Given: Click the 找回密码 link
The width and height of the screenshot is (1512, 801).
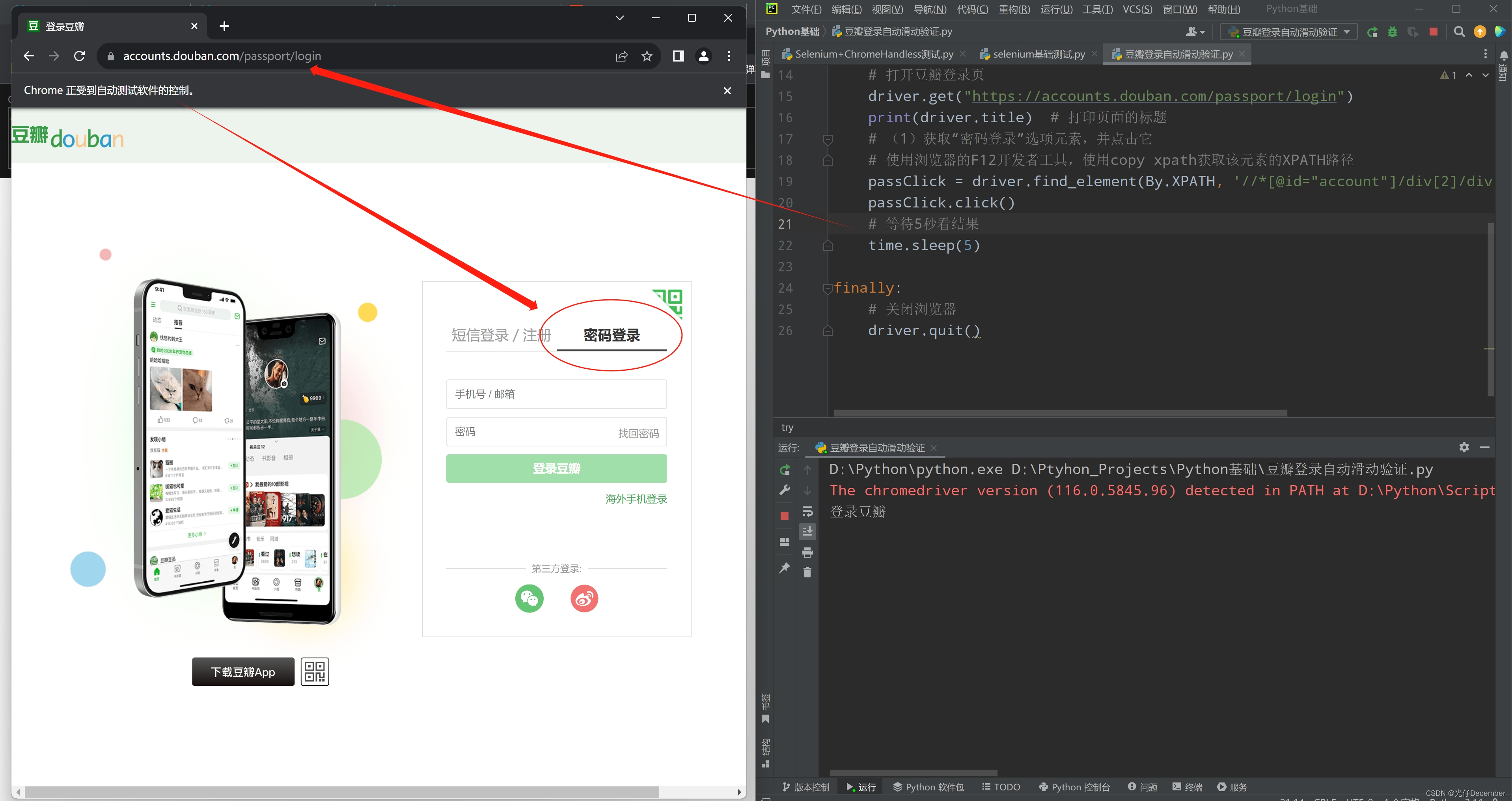Looking at the screenshot, I should pos(638,433).
